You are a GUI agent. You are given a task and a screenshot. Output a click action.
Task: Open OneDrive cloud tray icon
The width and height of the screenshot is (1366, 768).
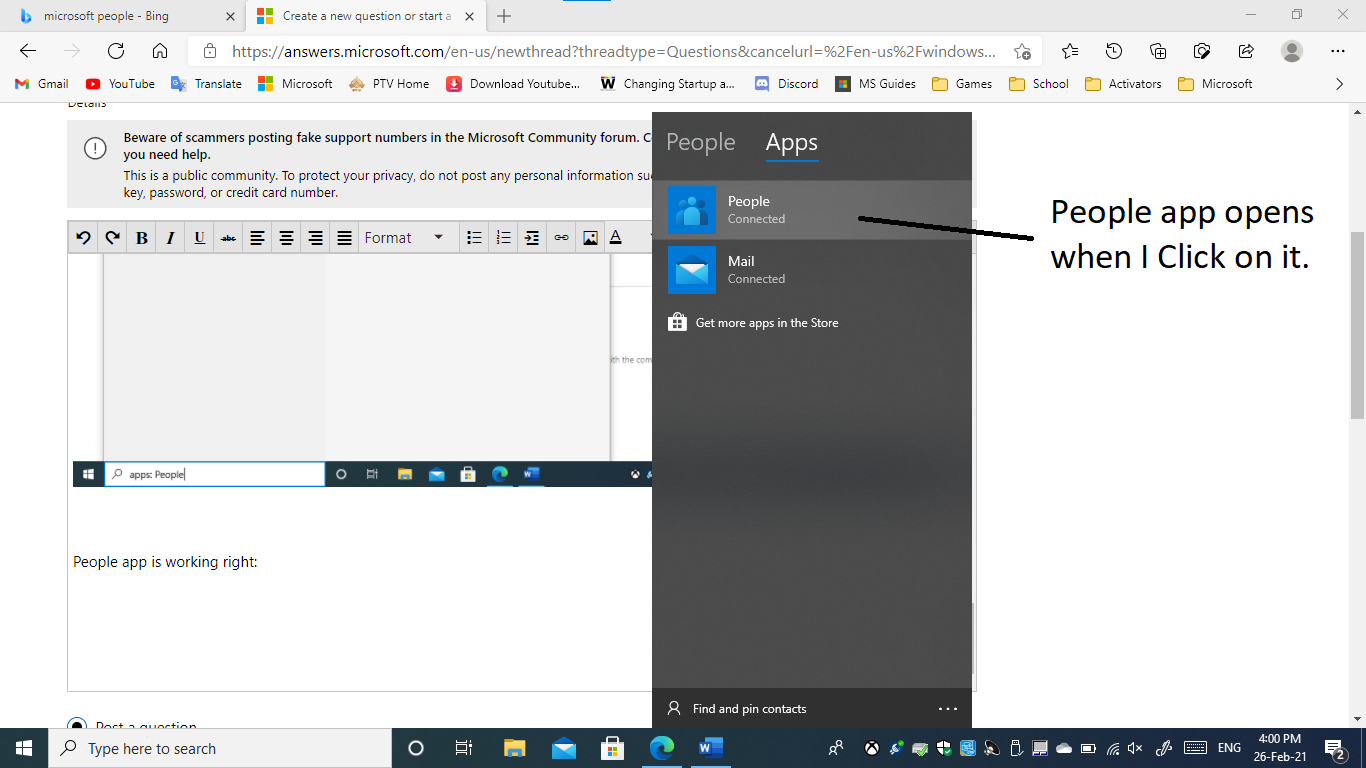tap(1064, 748)
